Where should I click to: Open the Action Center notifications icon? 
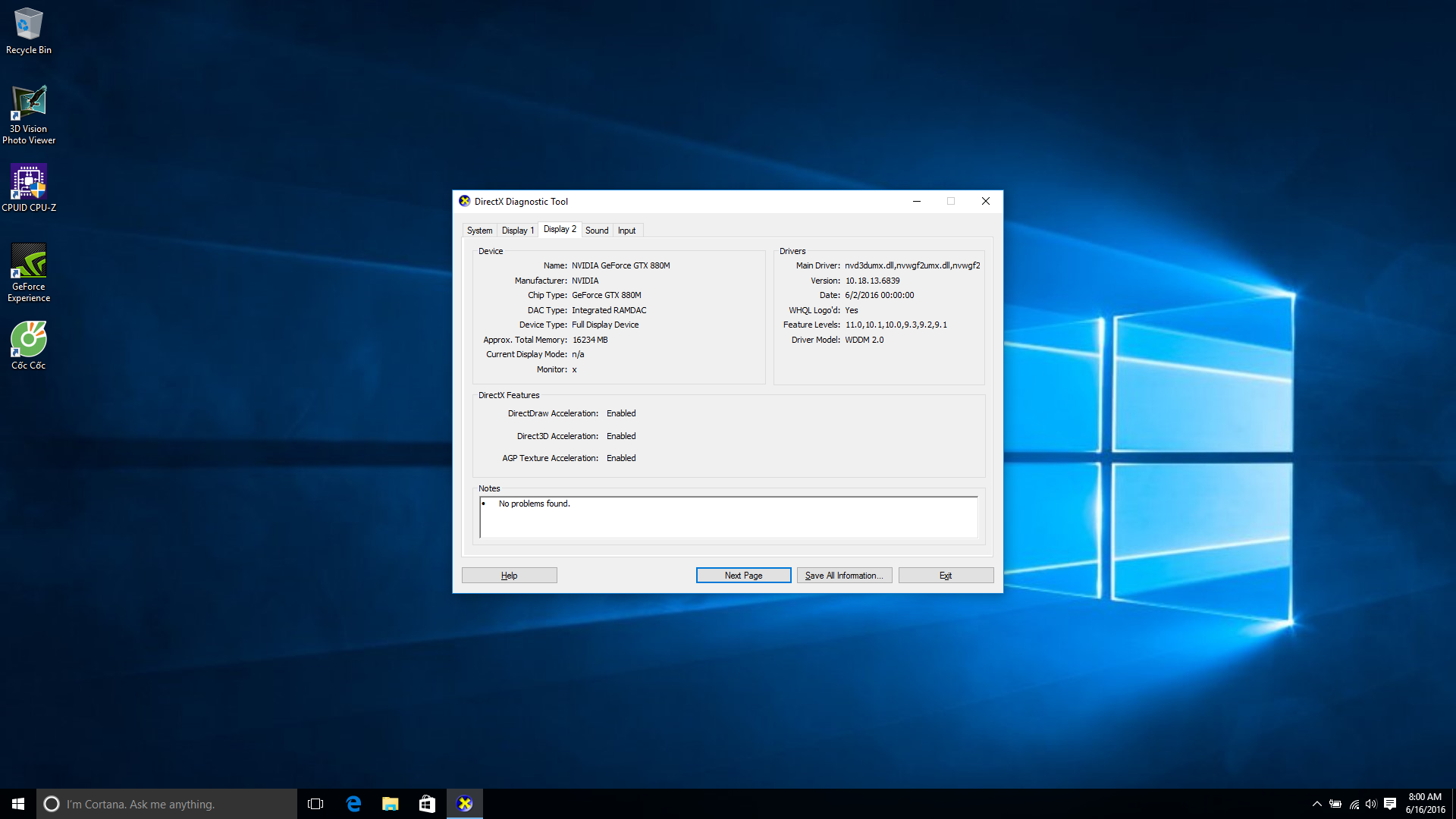pyautogui.click(x=1390, y=804)
